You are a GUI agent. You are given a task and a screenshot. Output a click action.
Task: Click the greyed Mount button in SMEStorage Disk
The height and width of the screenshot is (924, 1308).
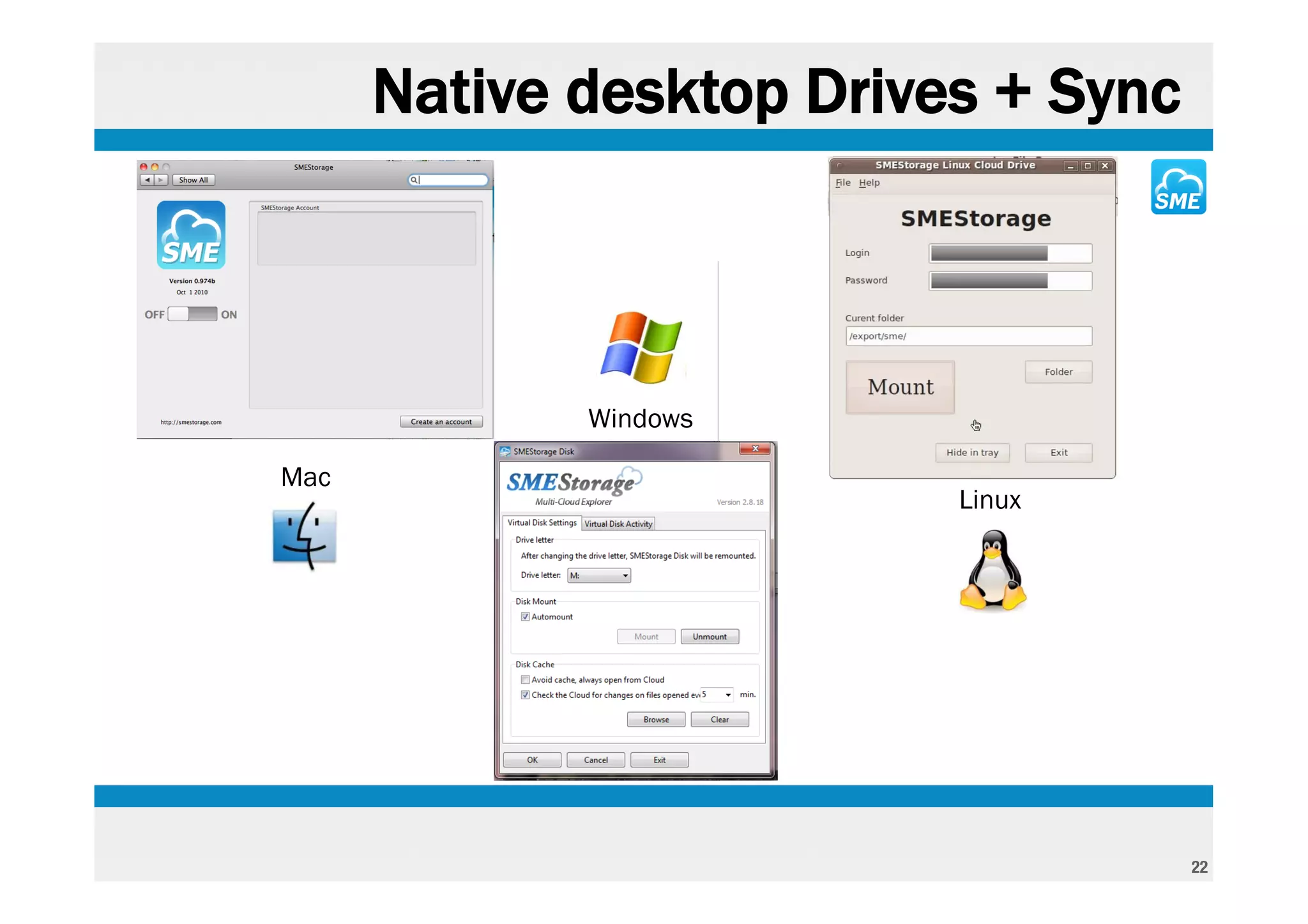[x=646, y=637]
